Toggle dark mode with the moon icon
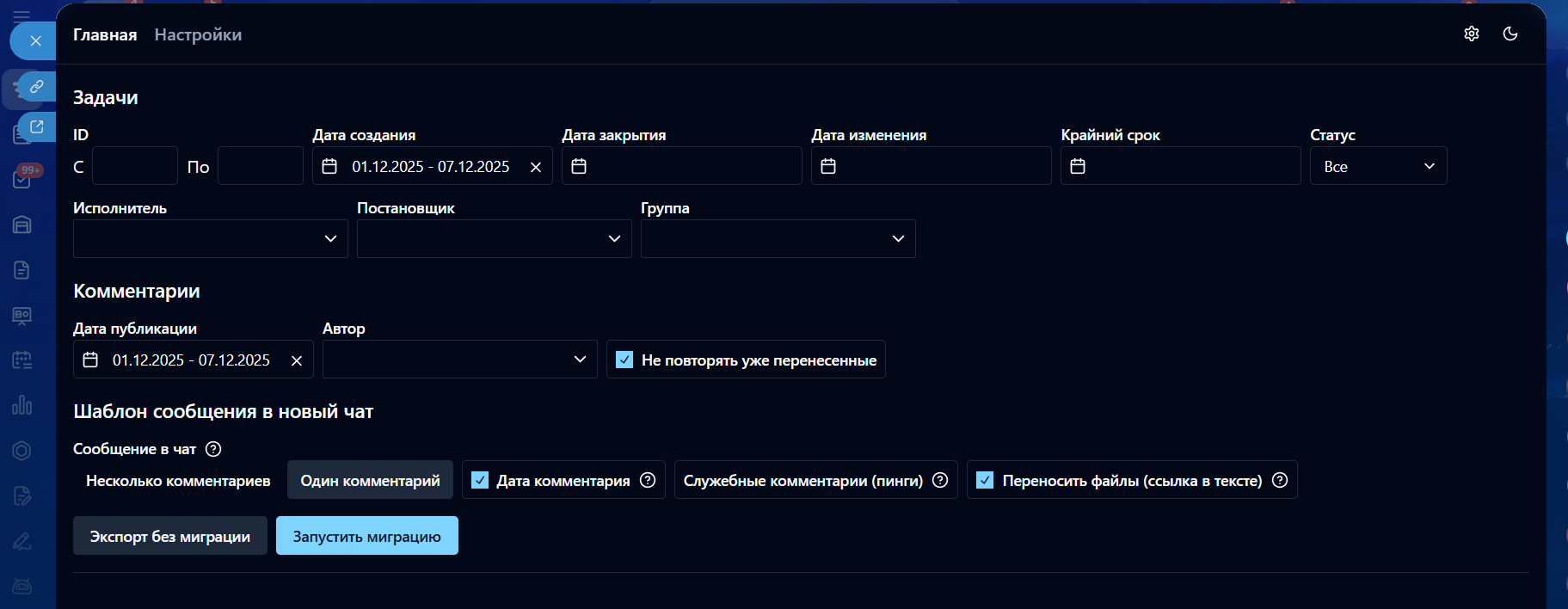The image size is (1568, 609). click(x=1510, y=34)
